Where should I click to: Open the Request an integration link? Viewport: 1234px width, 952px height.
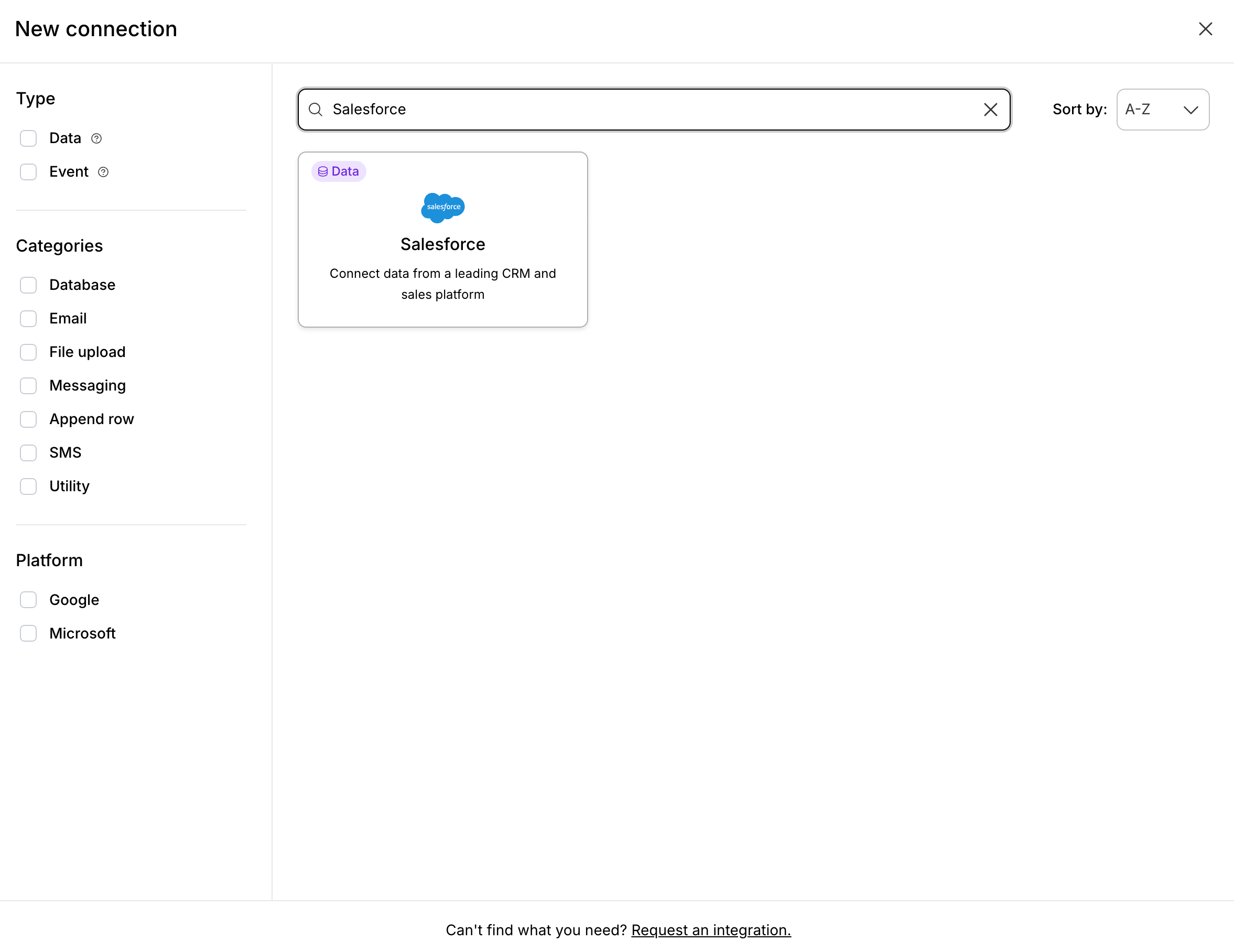pos(711,929)
